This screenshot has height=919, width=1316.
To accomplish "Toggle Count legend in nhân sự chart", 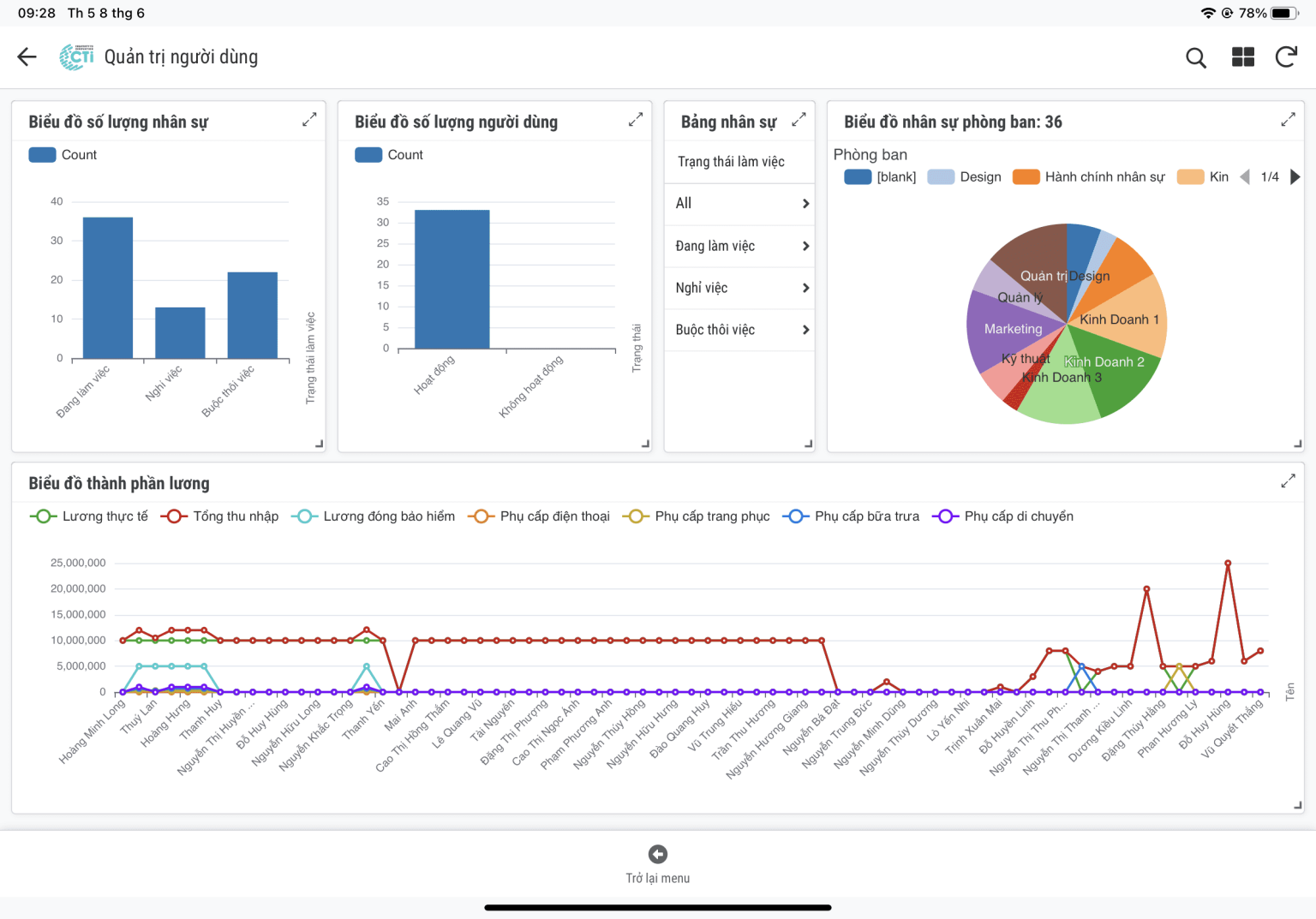I will (x=63, y=155).
